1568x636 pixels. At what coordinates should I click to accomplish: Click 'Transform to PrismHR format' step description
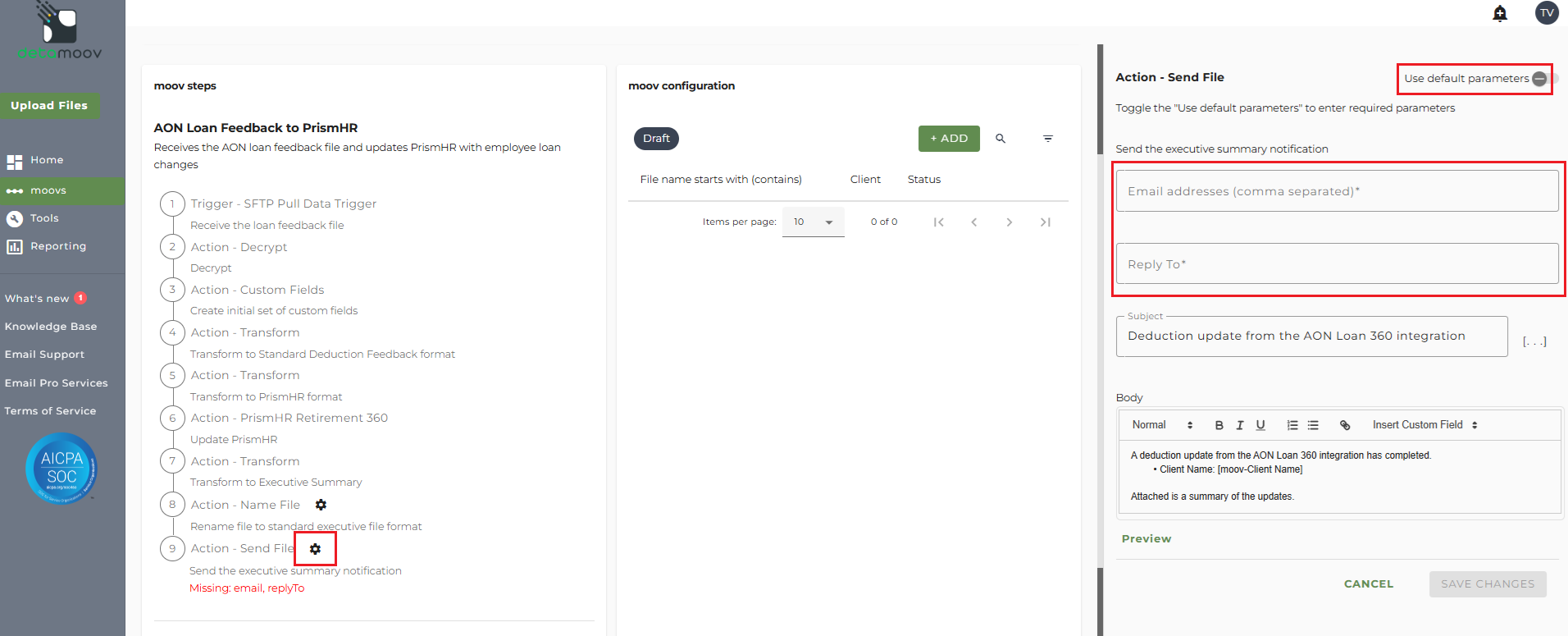[x=267, y=397]
